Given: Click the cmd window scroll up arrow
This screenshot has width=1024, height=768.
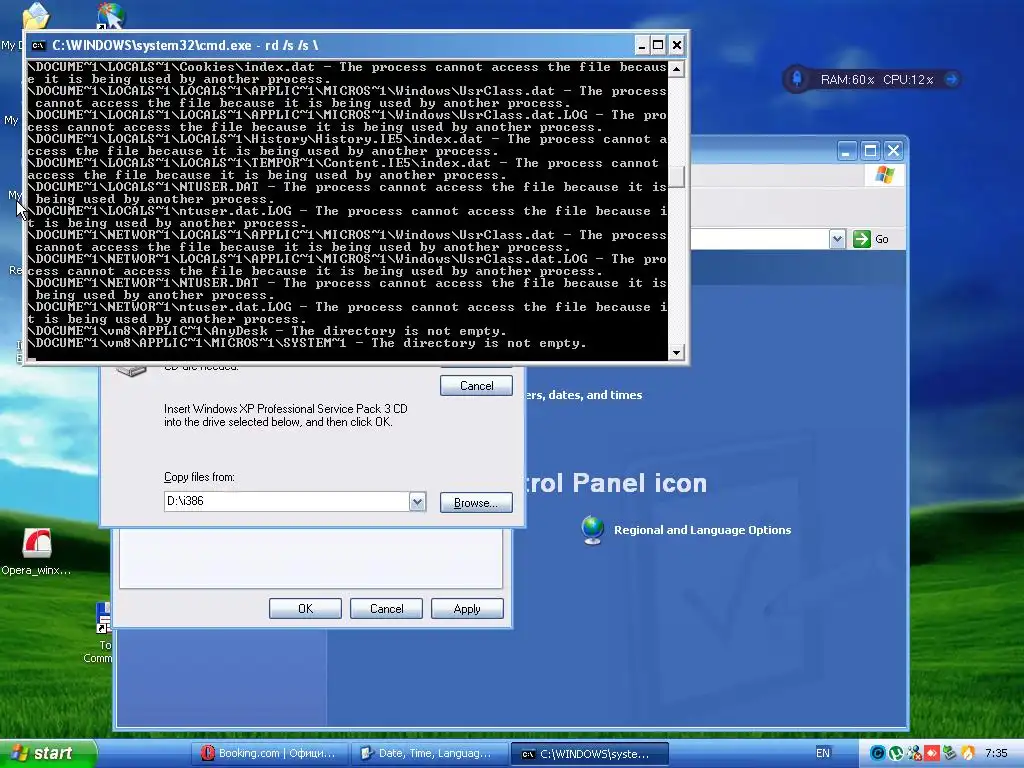Looking at the screenshot, I should [x=677, y=69].
